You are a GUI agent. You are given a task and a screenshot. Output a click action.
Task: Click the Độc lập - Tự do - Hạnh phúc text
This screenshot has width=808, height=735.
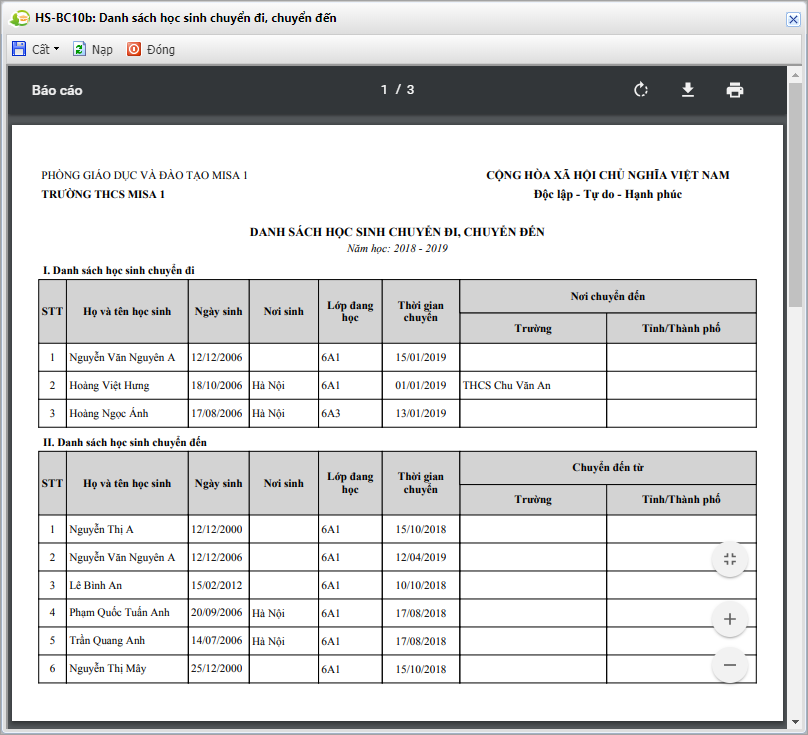point(608,194)
